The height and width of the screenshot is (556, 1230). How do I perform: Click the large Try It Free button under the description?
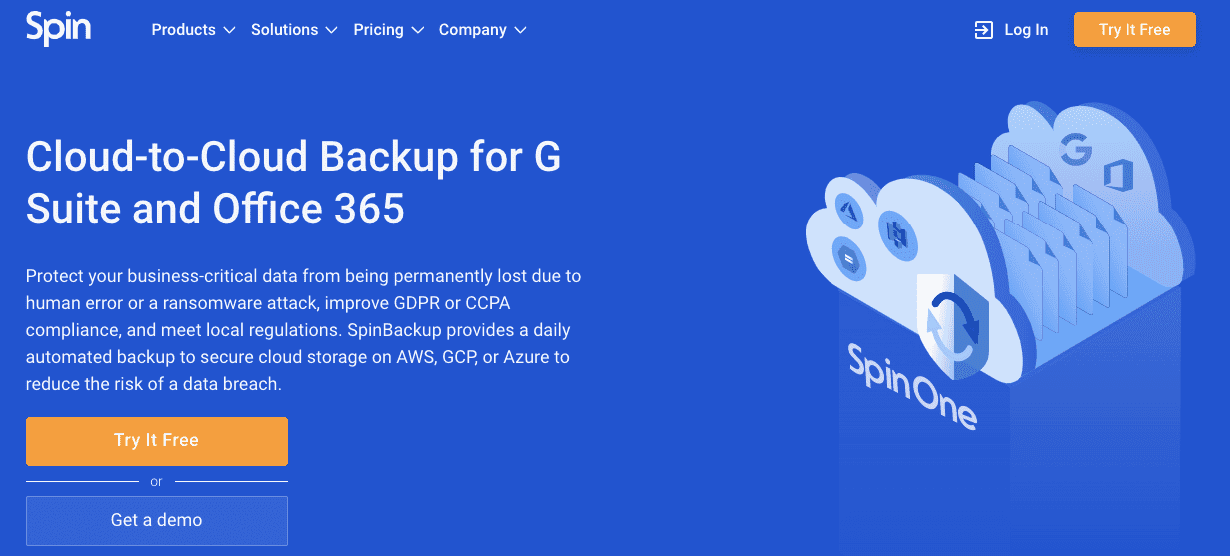157,441
